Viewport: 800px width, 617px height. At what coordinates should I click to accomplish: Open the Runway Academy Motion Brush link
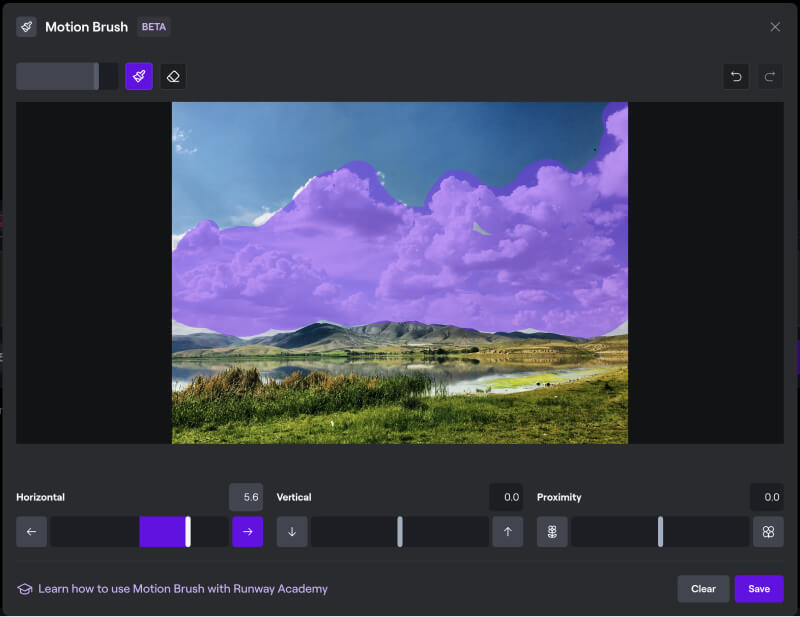[182, 589]
